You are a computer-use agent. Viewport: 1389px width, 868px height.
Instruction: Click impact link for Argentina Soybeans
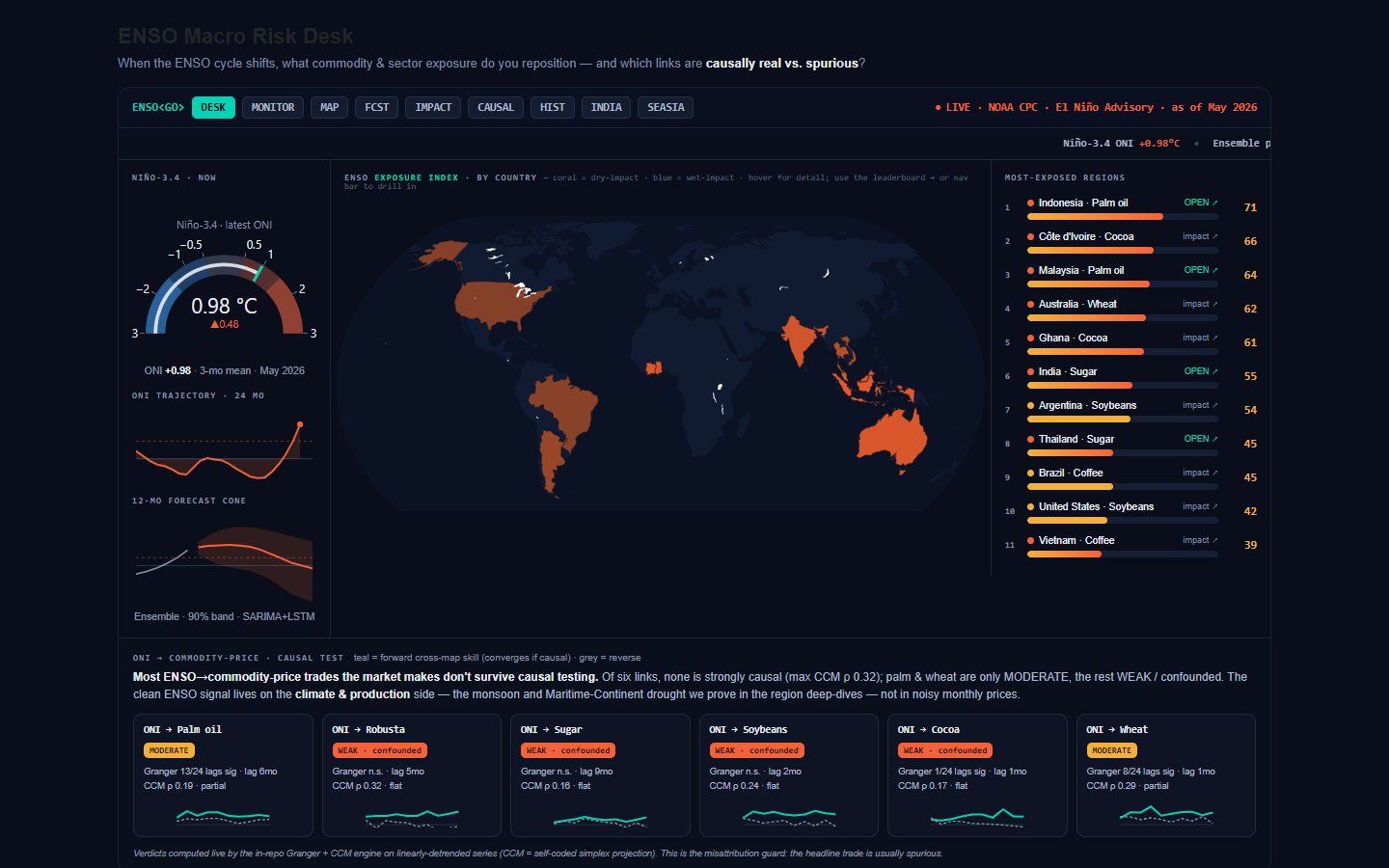coord(1200,405)
